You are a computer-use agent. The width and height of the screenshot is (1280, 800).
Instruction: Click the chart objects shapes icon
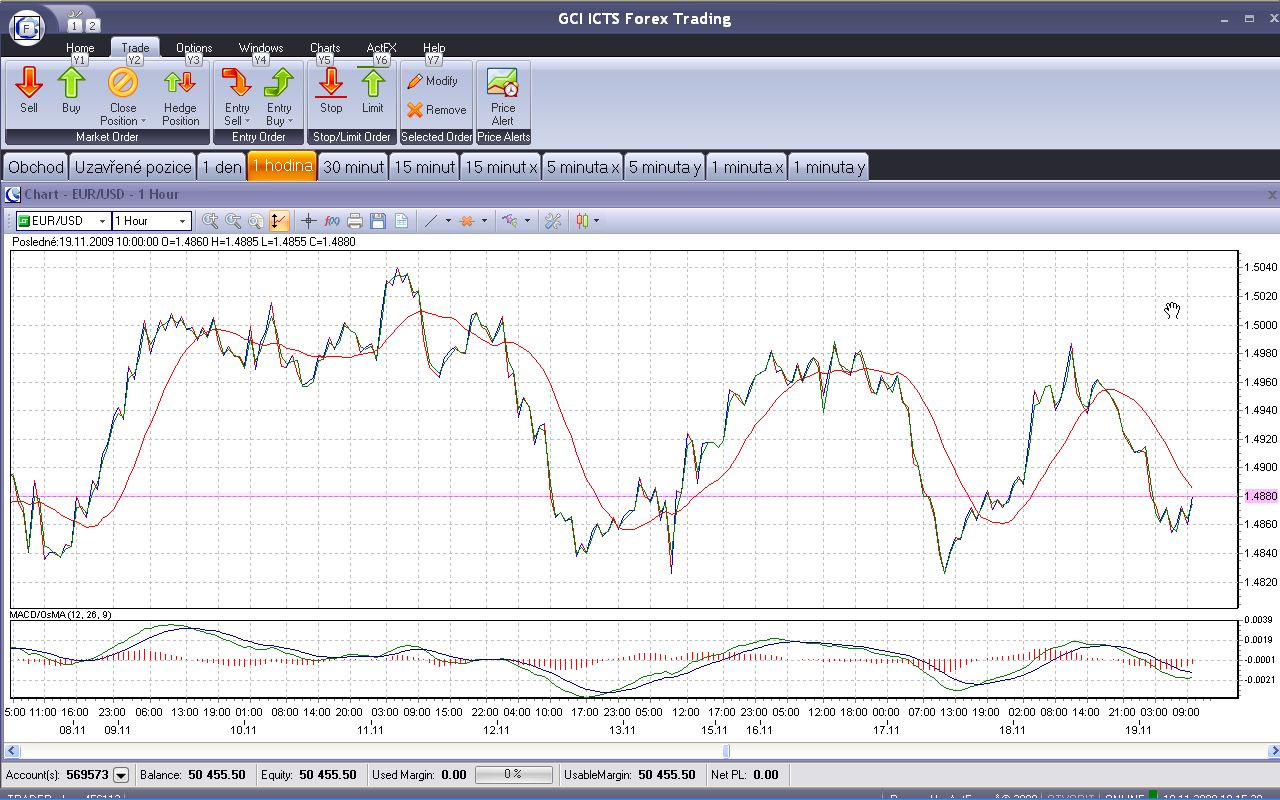[510, 221]
